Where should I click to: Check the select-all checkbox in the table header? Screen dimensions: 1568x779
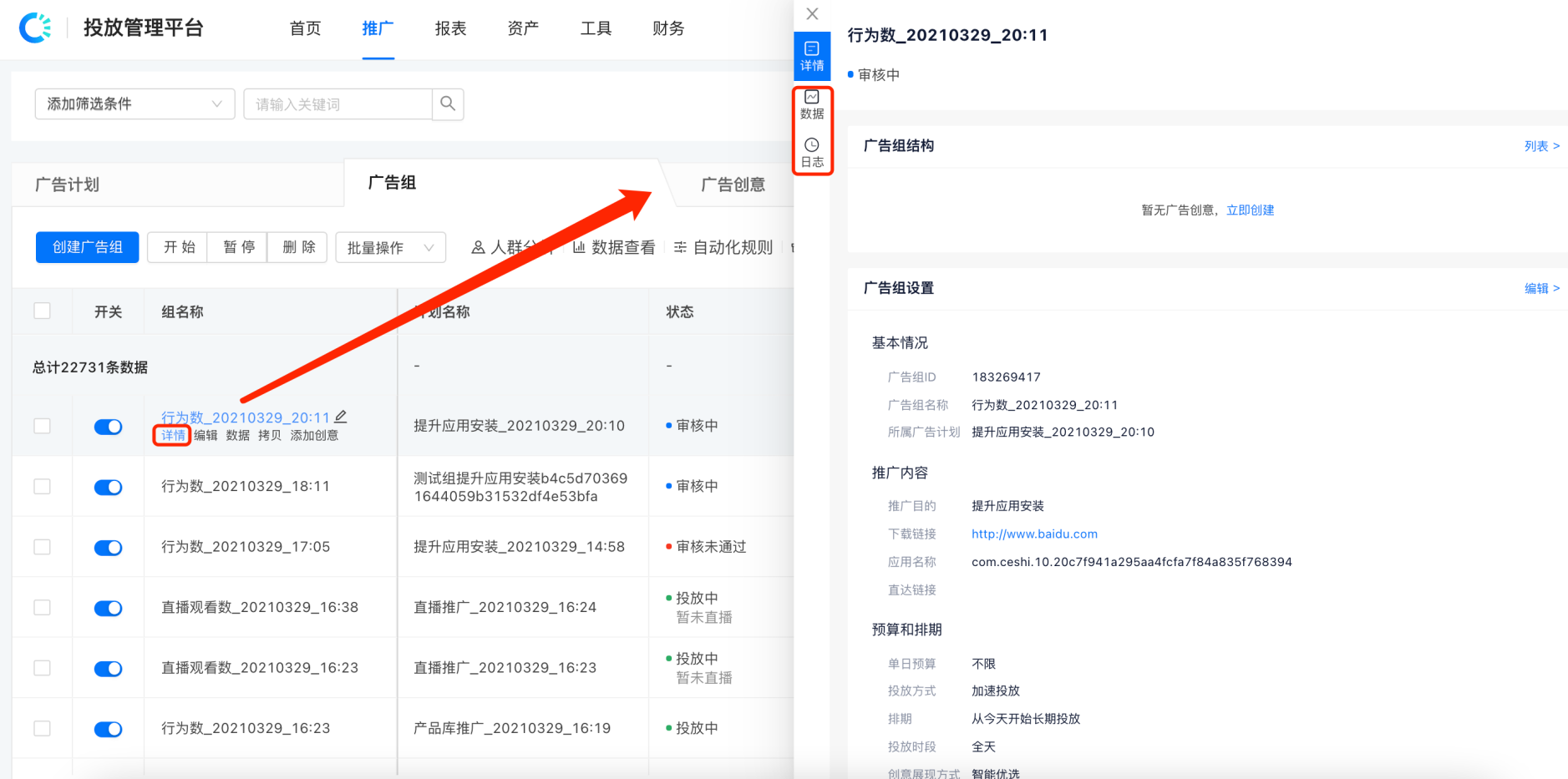(x=42, y=310)
